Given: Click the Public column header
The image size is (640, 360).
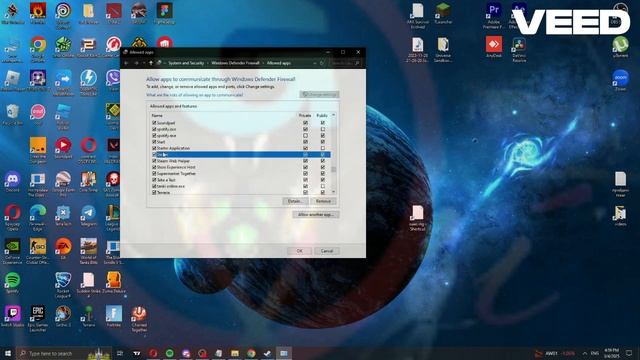Looking at the screenshot, I should tap(322, 116).
